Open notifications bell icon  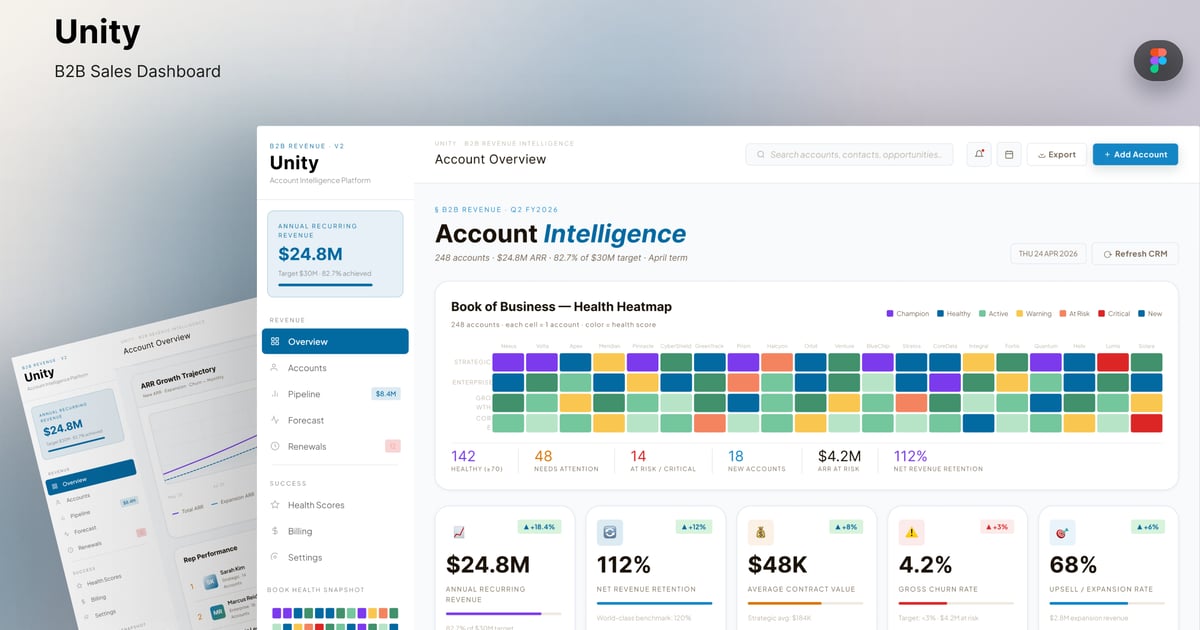click(x=980, y=154)
